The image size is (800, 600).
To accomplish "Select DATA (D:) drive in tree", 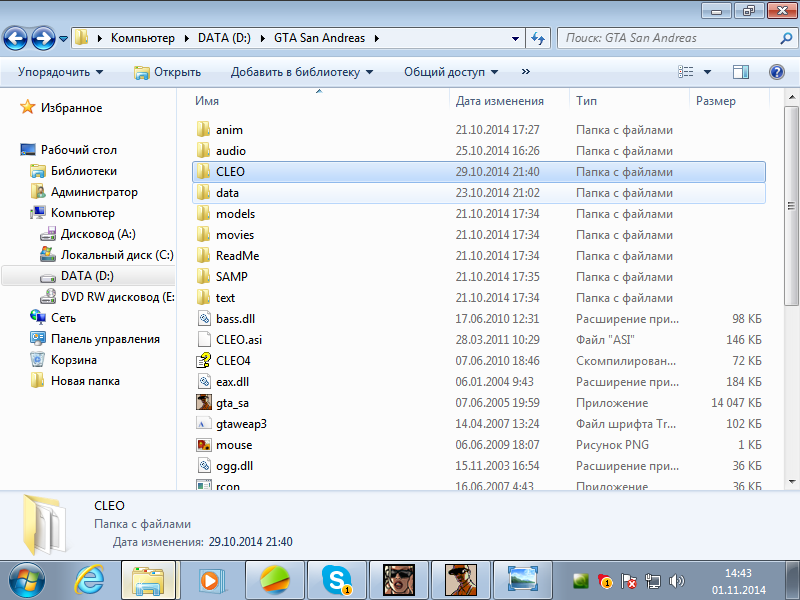I will pyautogui.click(x=89, y=276).
